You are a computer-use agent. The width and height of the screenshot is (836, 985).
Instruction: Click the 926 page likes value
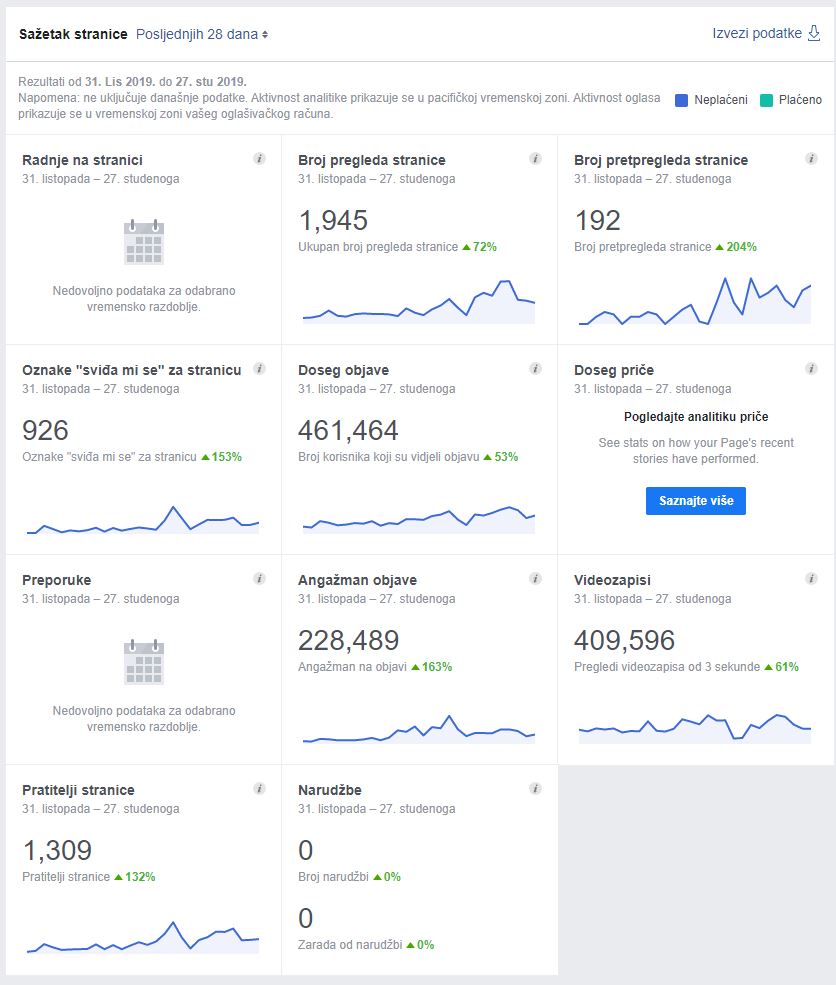pyautogui.click(x=45, y=430)
